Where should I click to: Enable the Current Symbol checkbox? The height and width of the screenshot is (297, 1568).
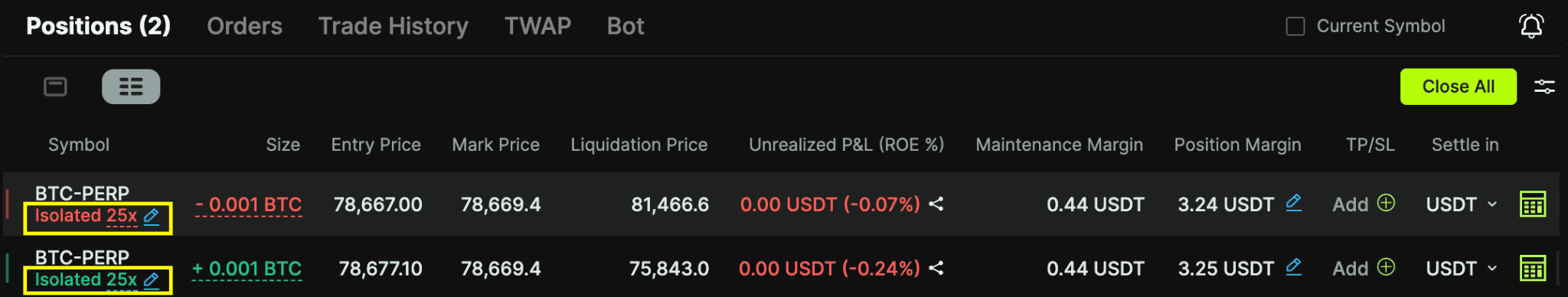pyautogui.click(x=1295, y=26)
